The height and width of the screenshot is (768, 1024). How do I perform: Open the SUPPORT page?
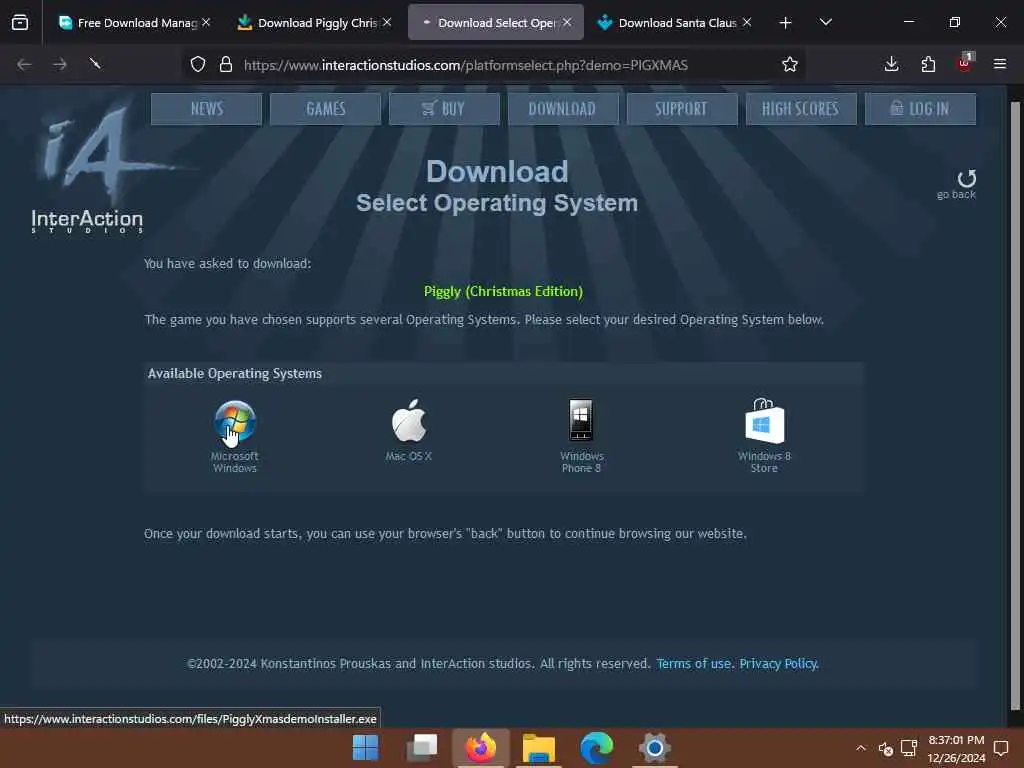click(682, 109)
